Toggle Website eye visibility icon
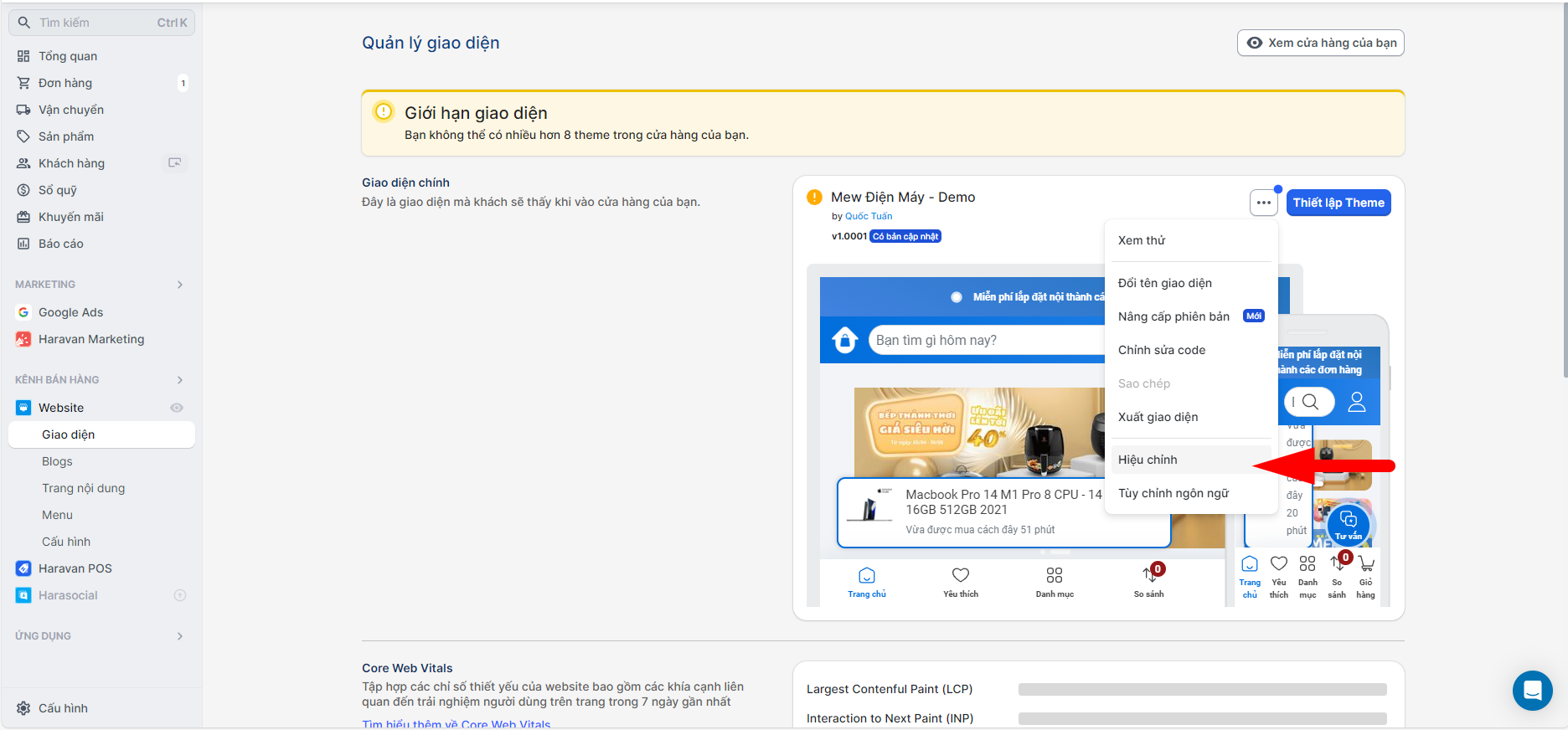Screen dimensions: 1568x730 (177, 408)
